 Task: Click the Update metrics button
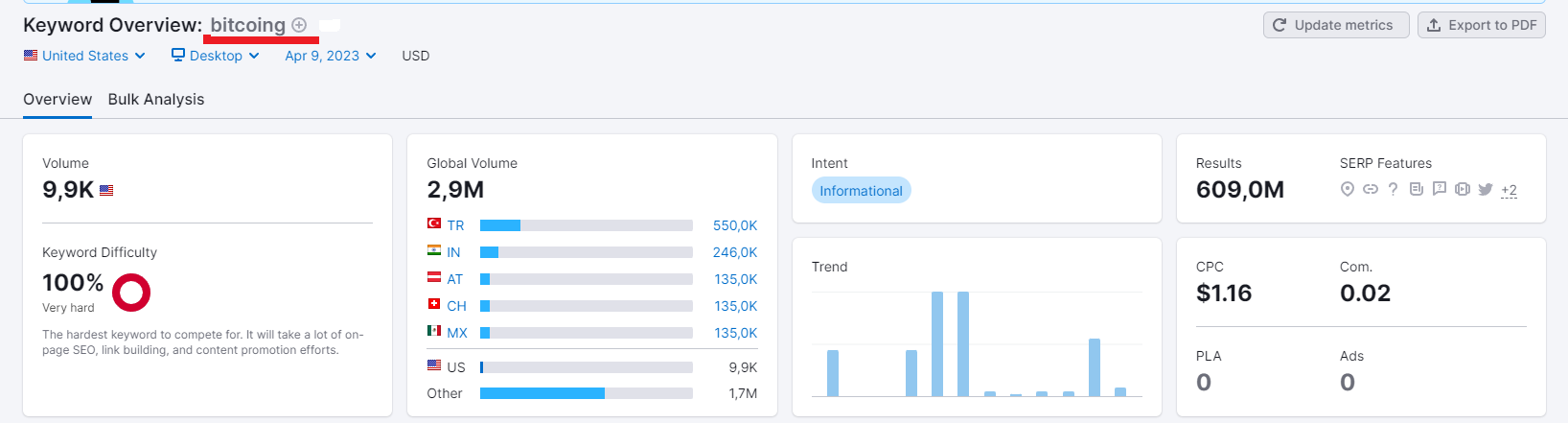(1336, 25)
